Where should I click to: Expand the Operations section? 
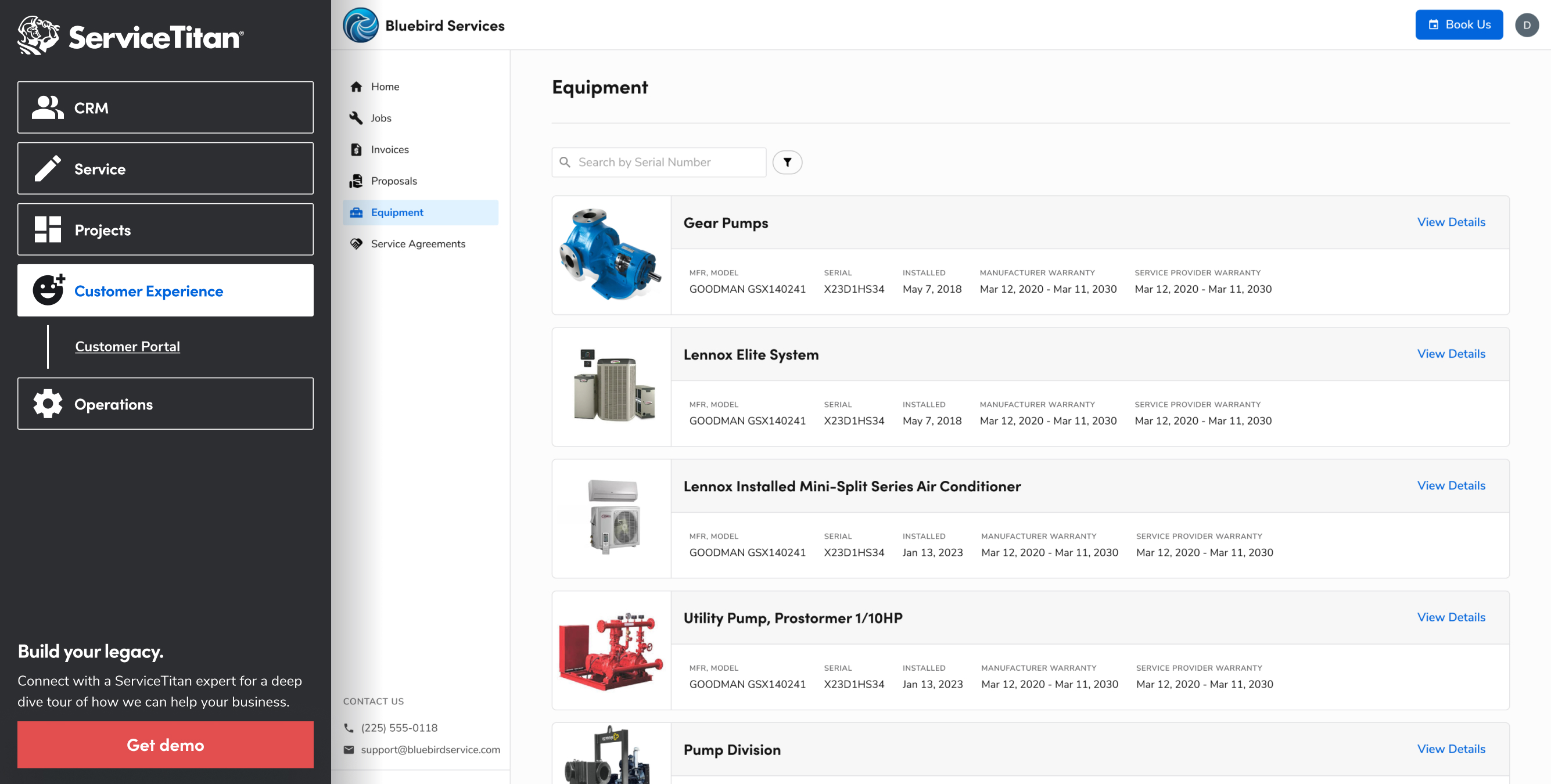click(x=166, y=404)
